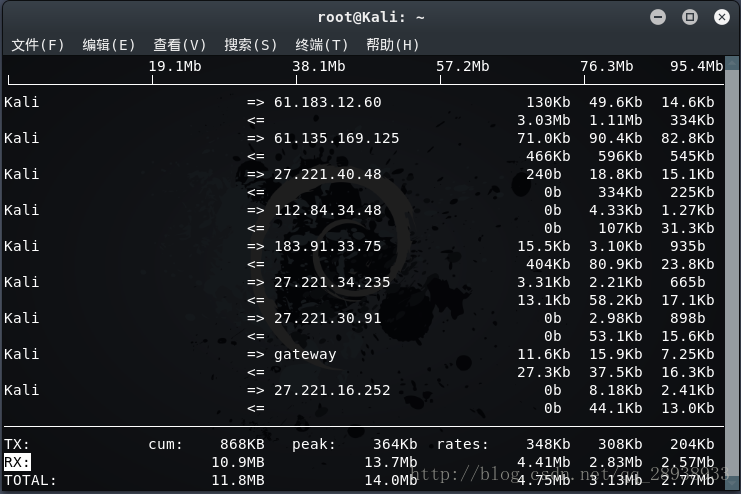Click the 13.7Mb peak RX value
The height and width of the screenshot is (494, 741).
[x=391, y=462]
